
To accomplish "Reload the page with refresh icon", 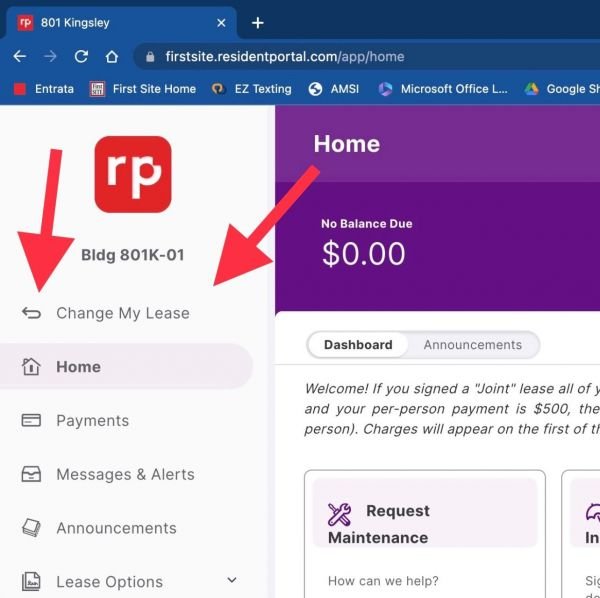I will point(81,57).
